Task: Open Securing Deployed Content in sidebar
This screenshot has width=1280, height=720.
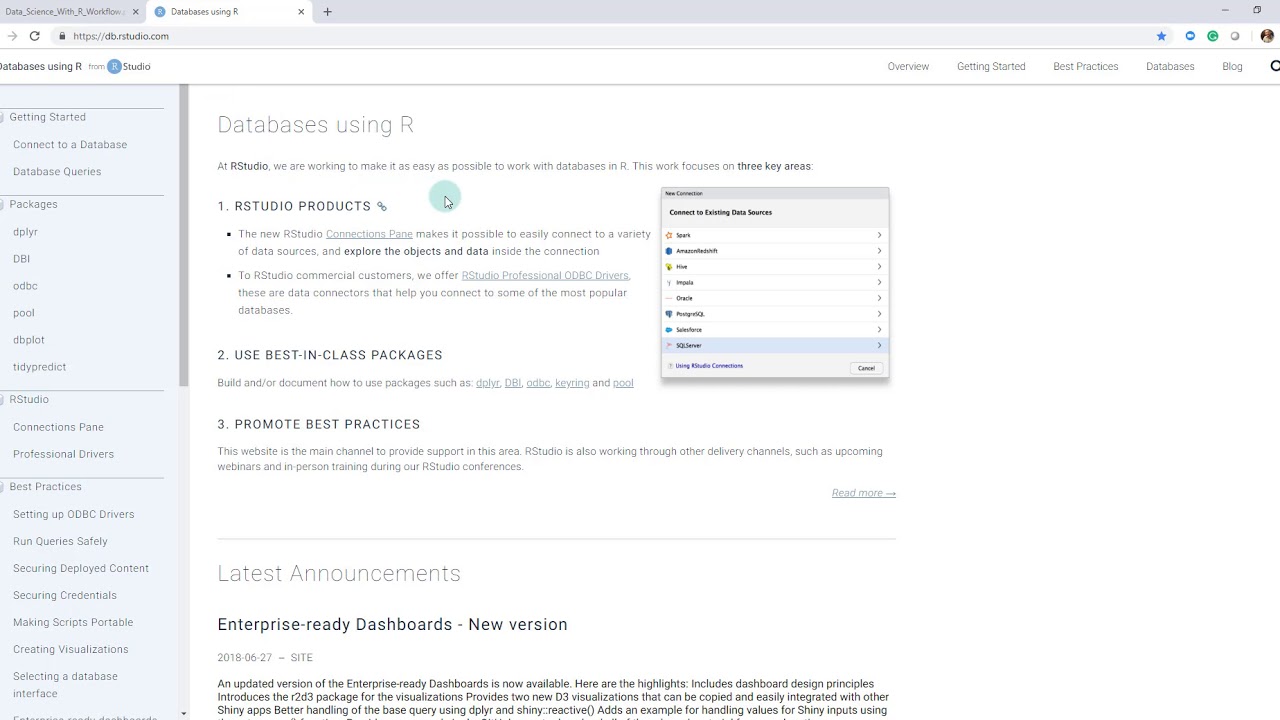Action: pyautogui.click(x=81, y=568)
